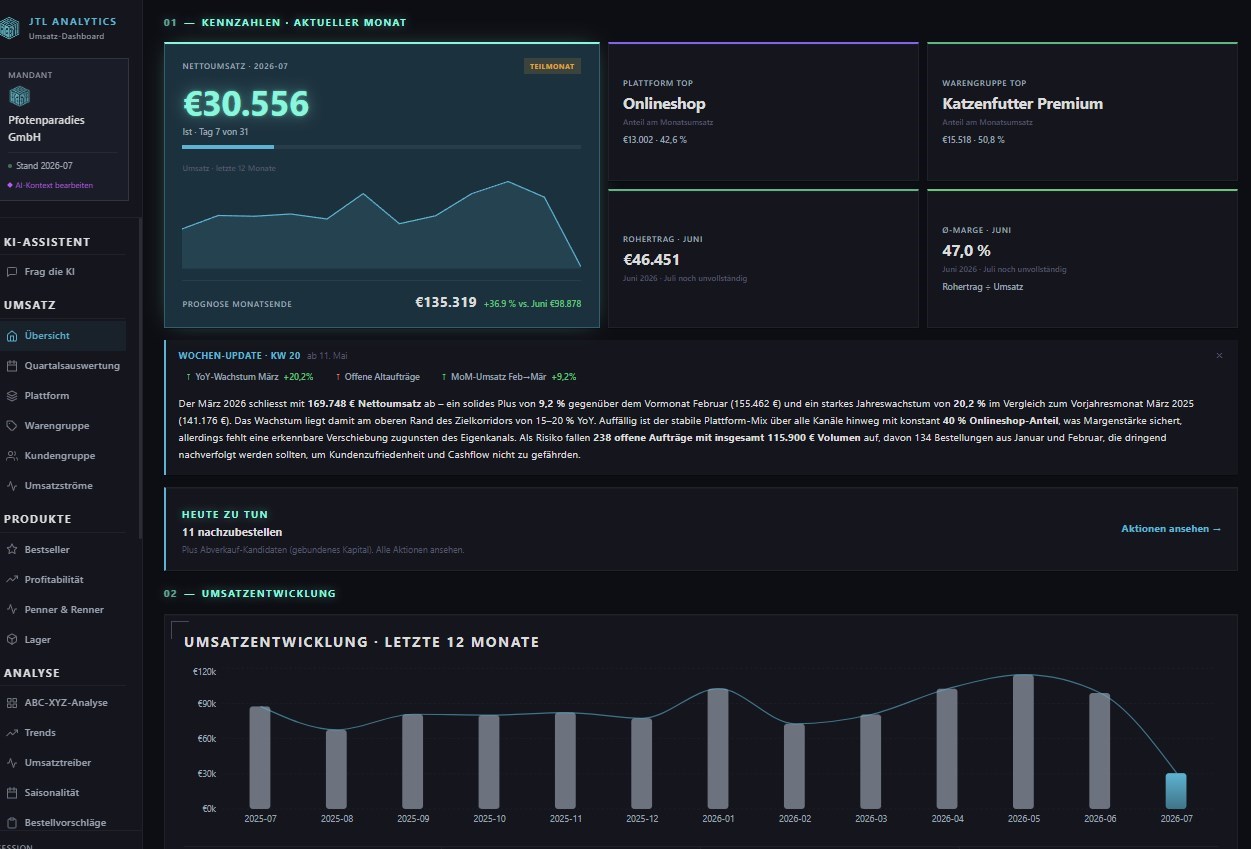Open Quartalsauswertung in the sidebar
1251x849 pixels.
(x=63, y=366)
